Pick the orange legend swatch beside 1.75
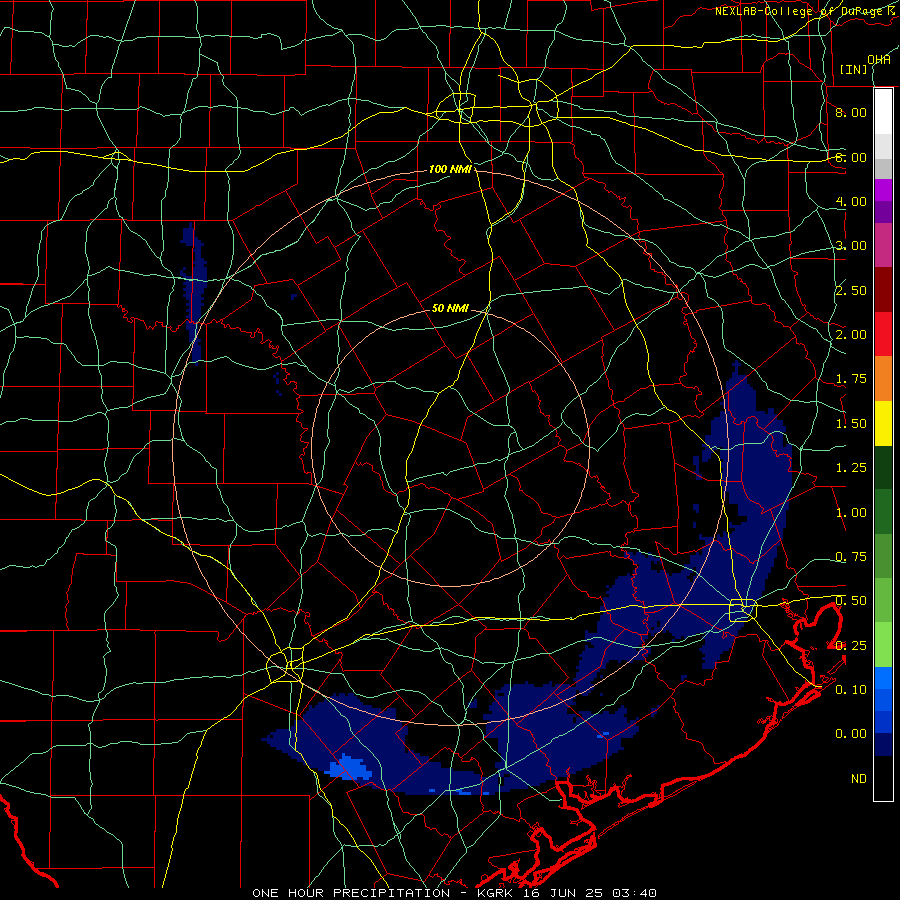The height and width of the screenshot is (900, 900). pos(883,378)
